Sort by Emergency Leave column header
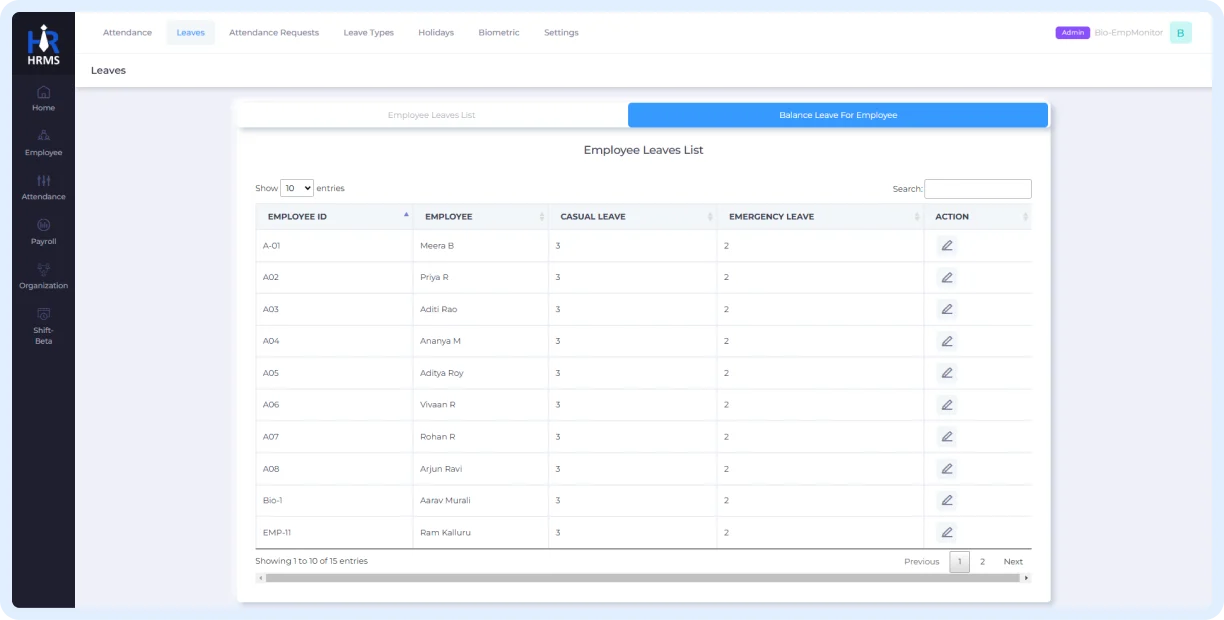This screenshot has width=1224, height=620. coord(820,217)
